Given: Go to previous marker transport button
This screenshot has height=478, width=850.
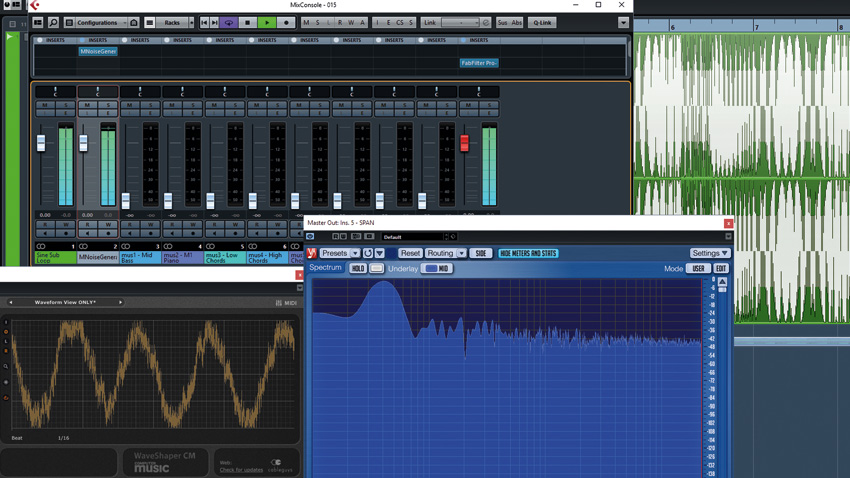Looking at the screenshot, I should point(204,23).
